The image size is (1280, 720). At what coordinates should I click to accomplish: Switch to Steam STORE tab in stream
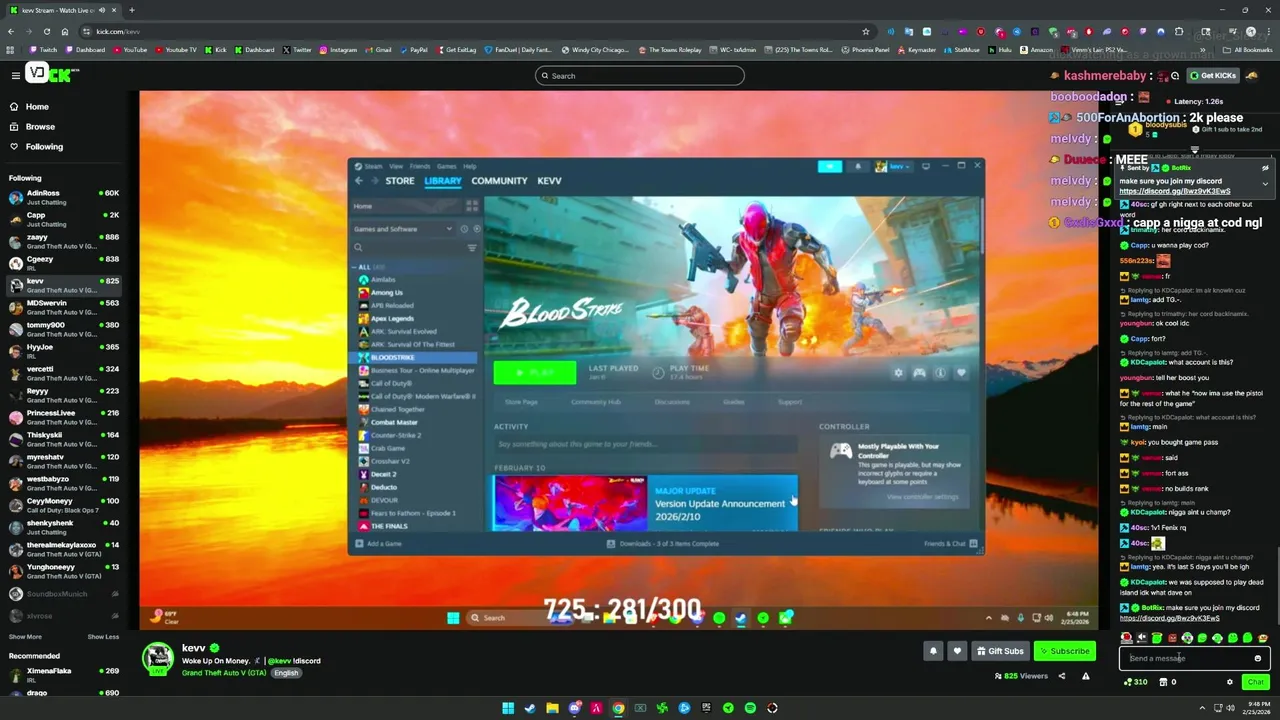(400, 181)
